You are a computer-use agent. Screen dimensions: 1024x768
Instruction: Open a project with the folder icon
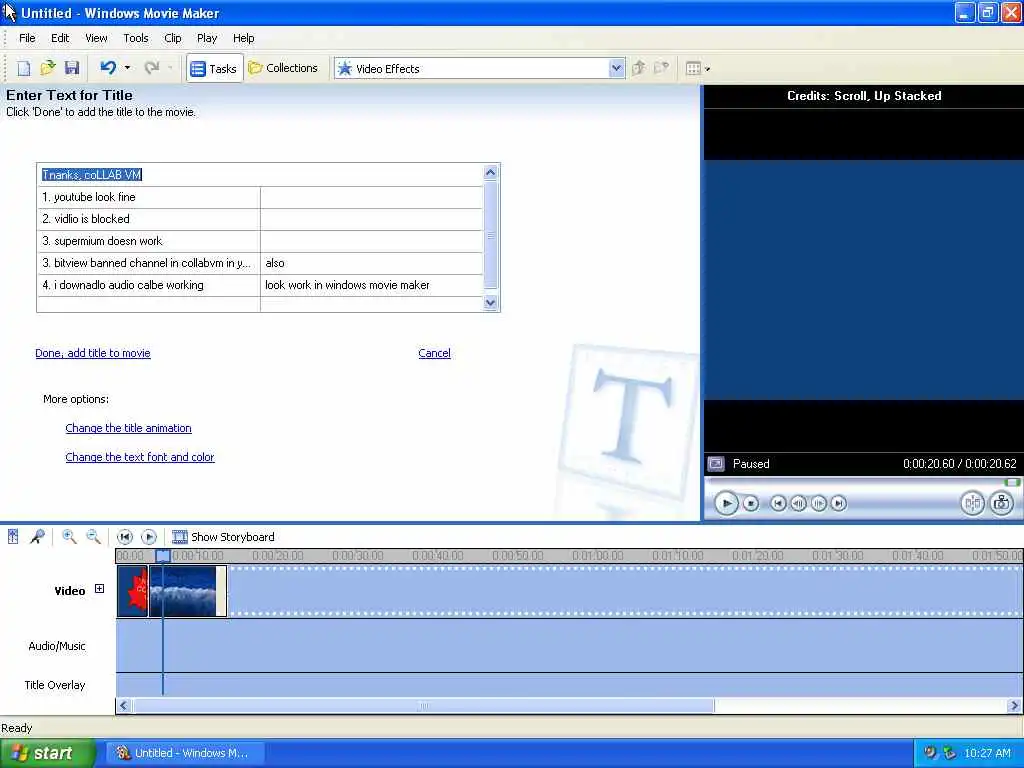pos(48,68)
